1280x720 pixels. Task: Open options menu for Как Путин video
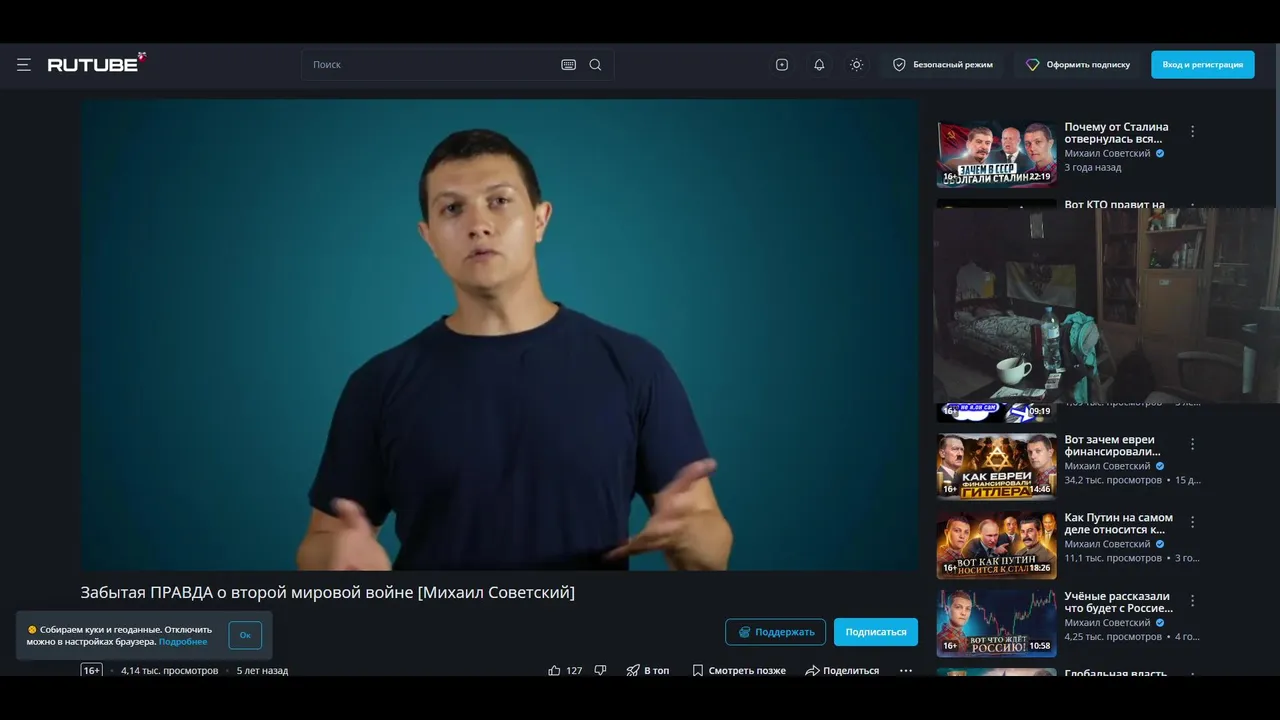coord(1192,522)
